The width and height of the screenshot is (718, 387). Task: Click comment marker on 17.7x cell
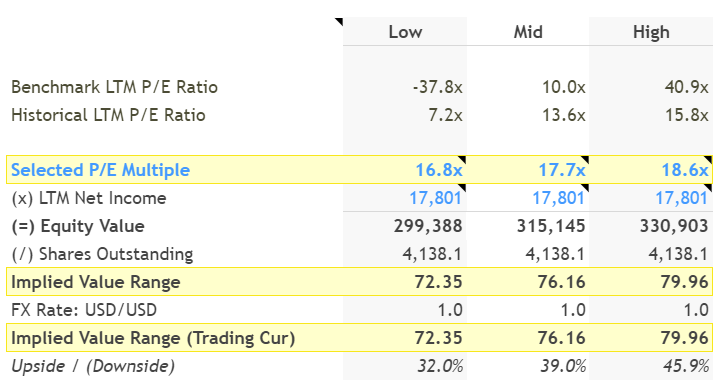point(586,159)
